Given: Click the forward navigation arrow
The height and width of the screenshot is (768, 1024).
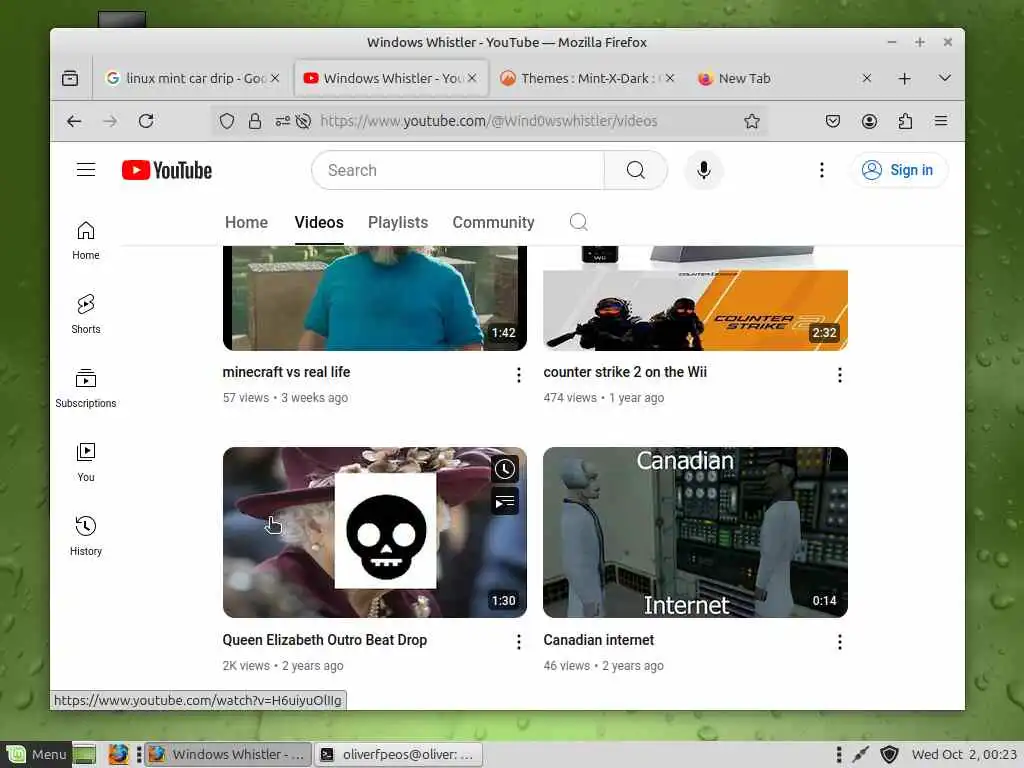Looking at the screenshot, I should (110, 121).
